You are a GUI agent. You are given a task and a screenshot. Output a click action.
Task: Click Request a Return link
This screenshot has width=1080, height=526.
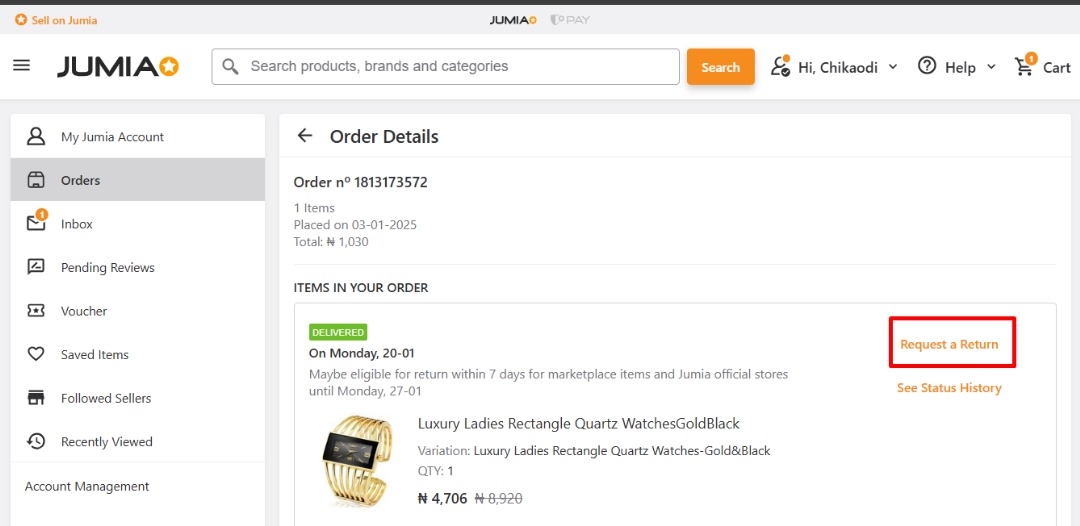949,344
